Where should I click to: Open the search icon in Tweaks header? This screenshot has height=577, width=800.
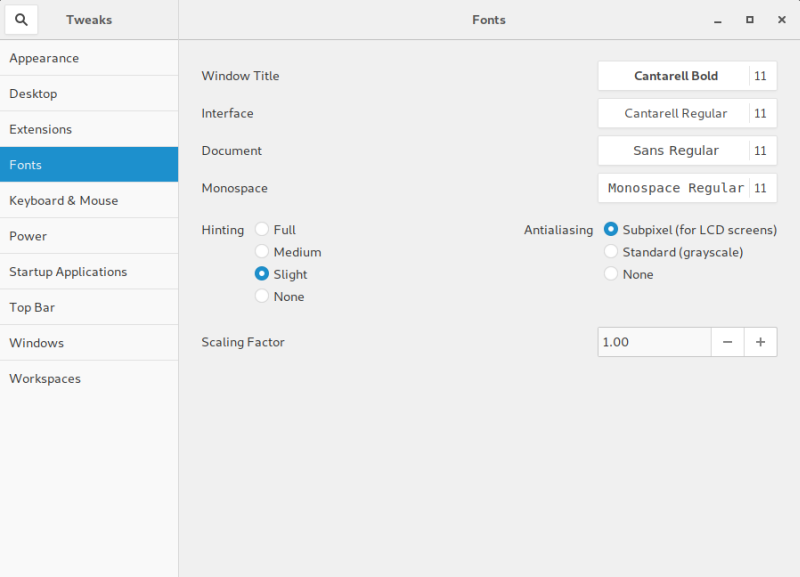coord(21,20)
